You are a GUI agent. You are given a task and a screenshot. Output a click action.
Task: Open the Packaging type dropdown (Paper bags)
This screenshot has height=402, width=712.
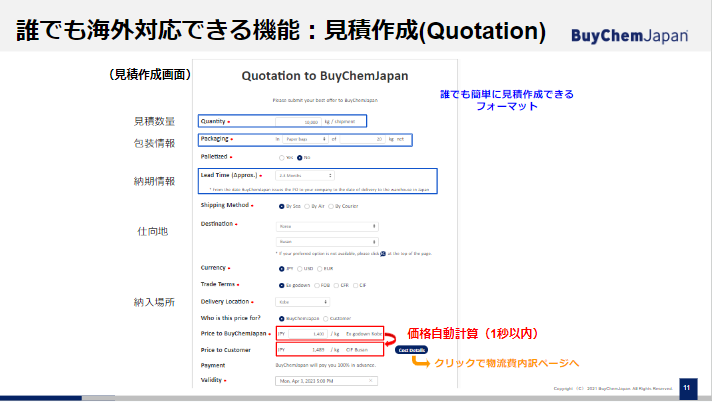(x=305, y=139)
